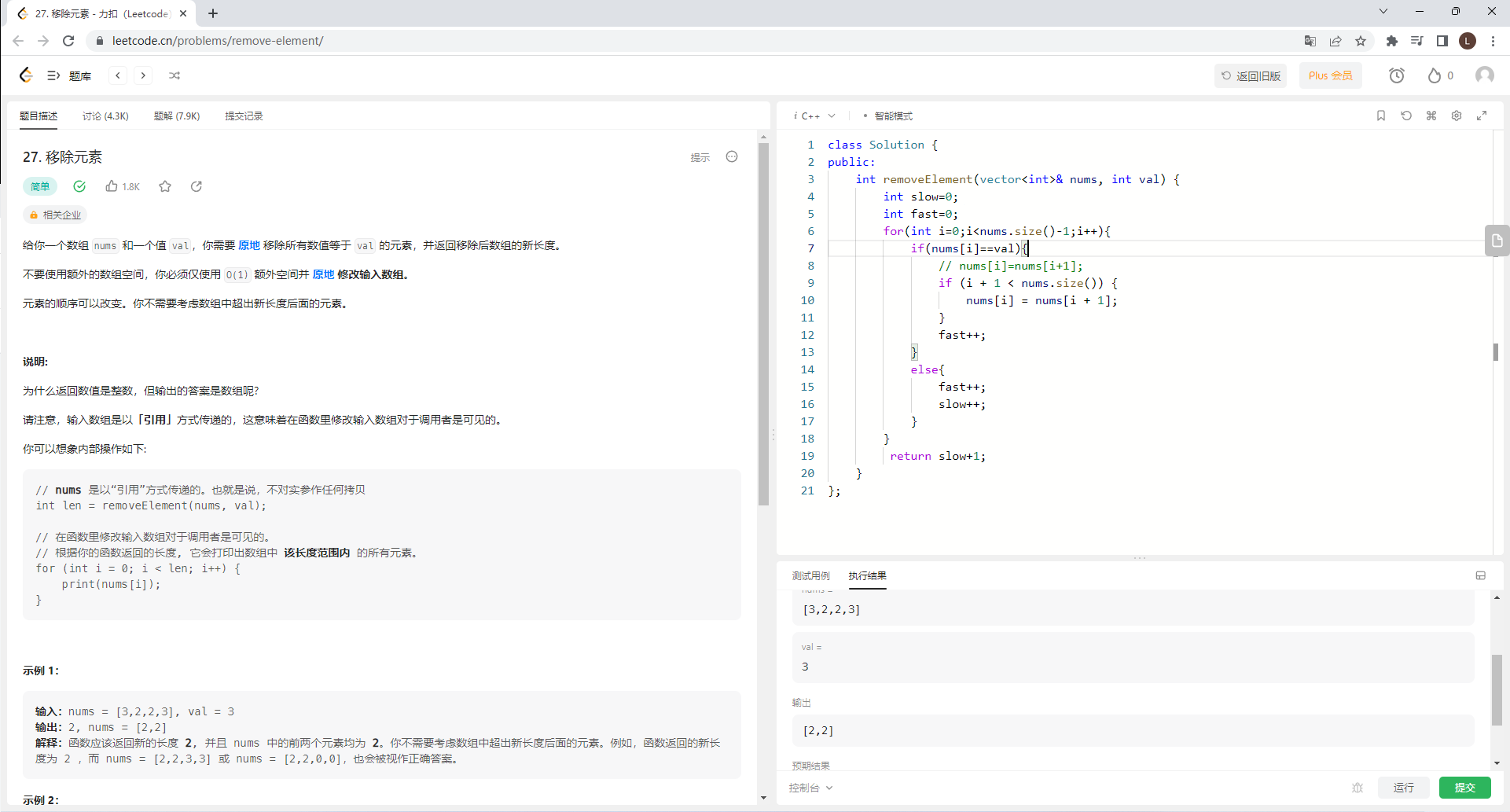Screen dimensions: 1510x812
Task: Click the shuffle random problem icon
Action: [x=175, y=75]
